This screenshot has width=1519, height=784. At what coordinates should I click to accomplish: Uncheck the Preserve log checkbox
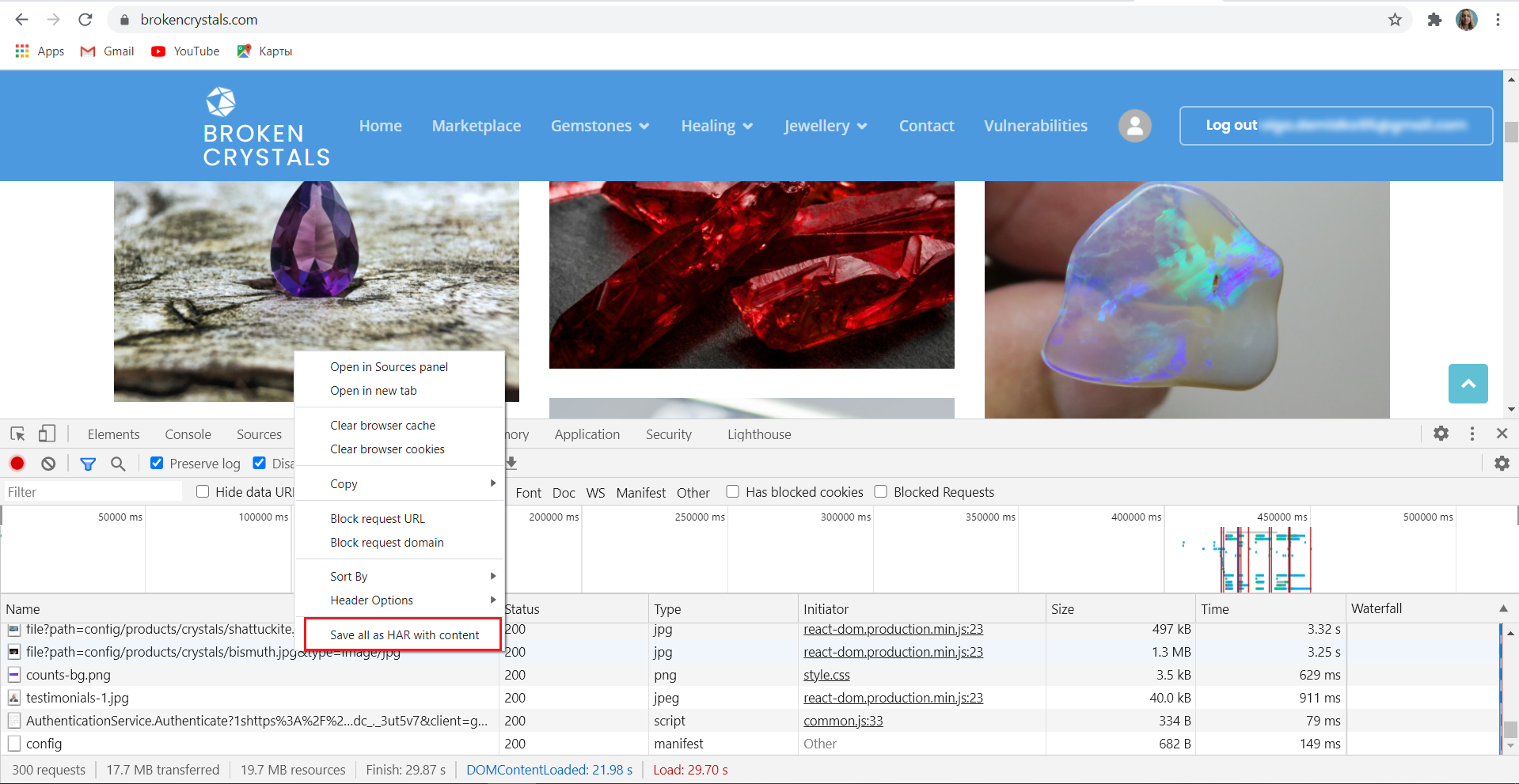(157, 463)
